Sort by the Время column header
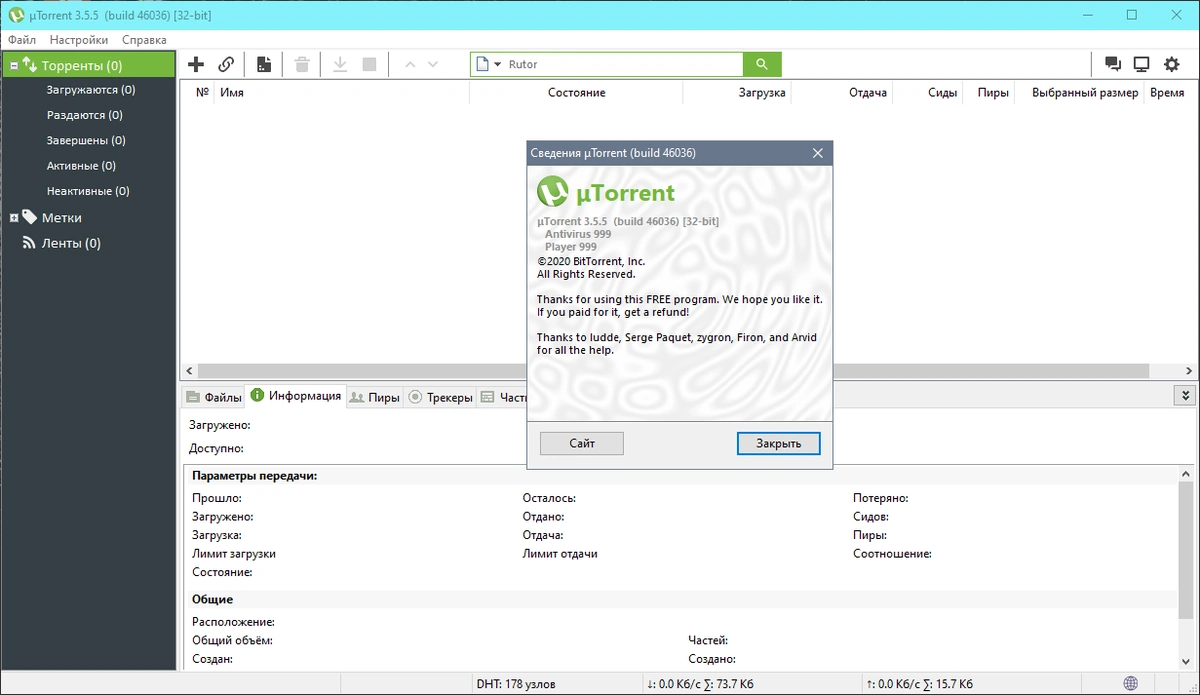This screenshot has height=695, width=1200. (x=1167, y=92)
